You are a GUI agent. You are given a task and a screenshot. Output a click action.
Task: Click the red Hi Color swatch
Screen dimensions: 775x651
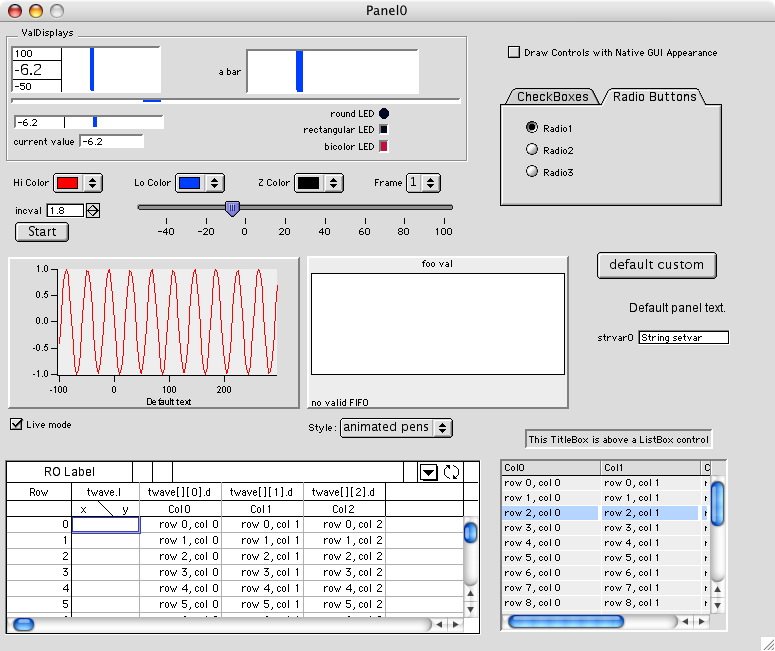click(68, 183)
